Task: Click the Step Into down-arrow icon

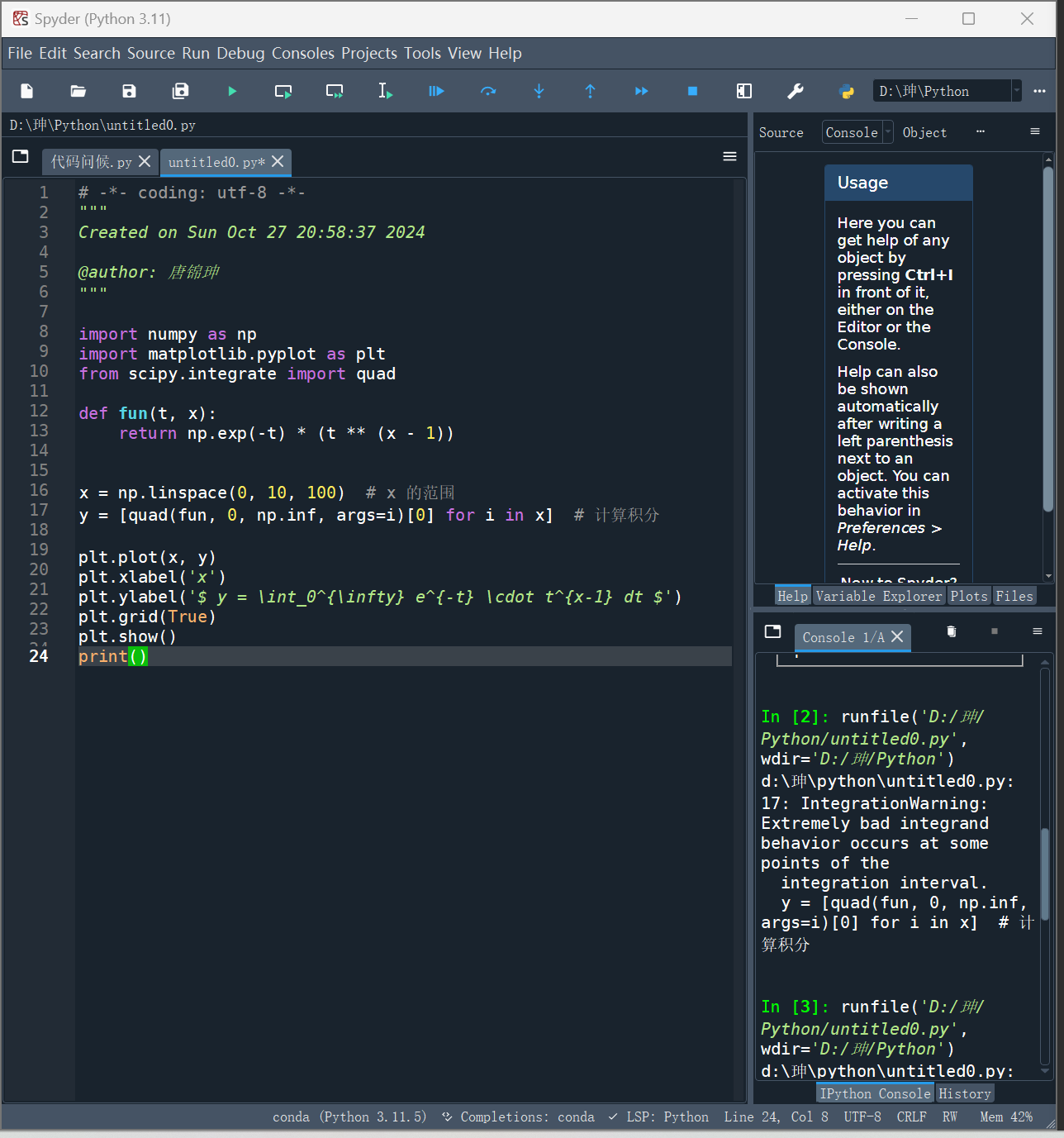Action: click(539, 91)
